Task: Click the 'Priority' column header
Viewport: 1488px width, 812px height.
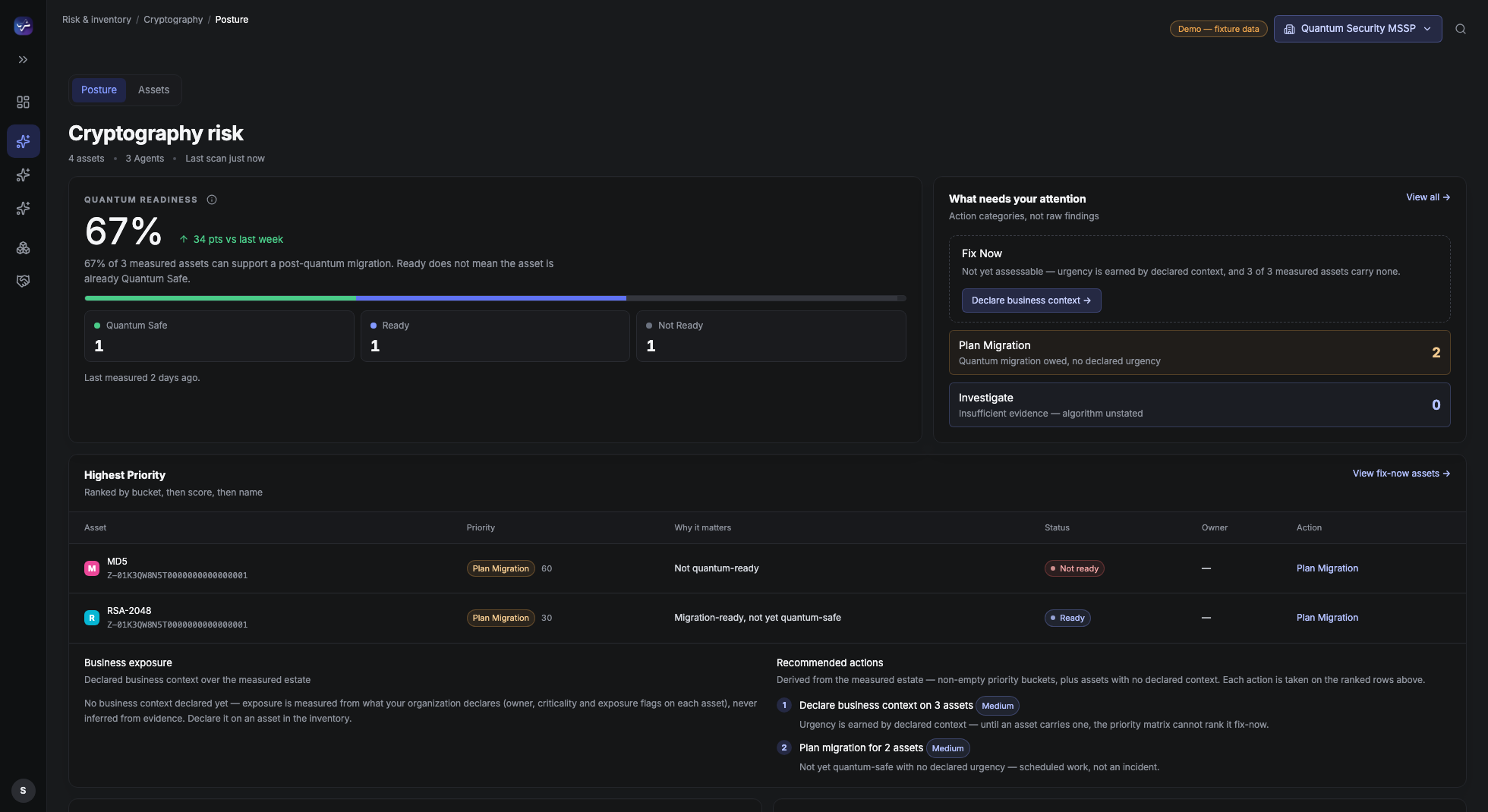Action: tap(481, 527)
